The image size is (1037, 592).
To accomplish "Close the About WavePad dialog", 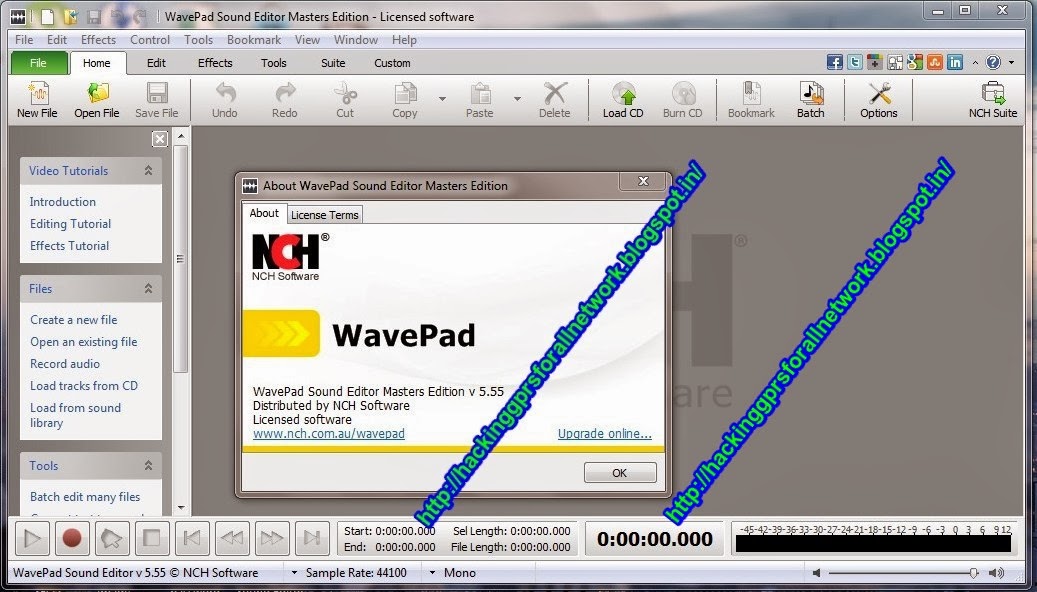I will [x=643, y=181].
